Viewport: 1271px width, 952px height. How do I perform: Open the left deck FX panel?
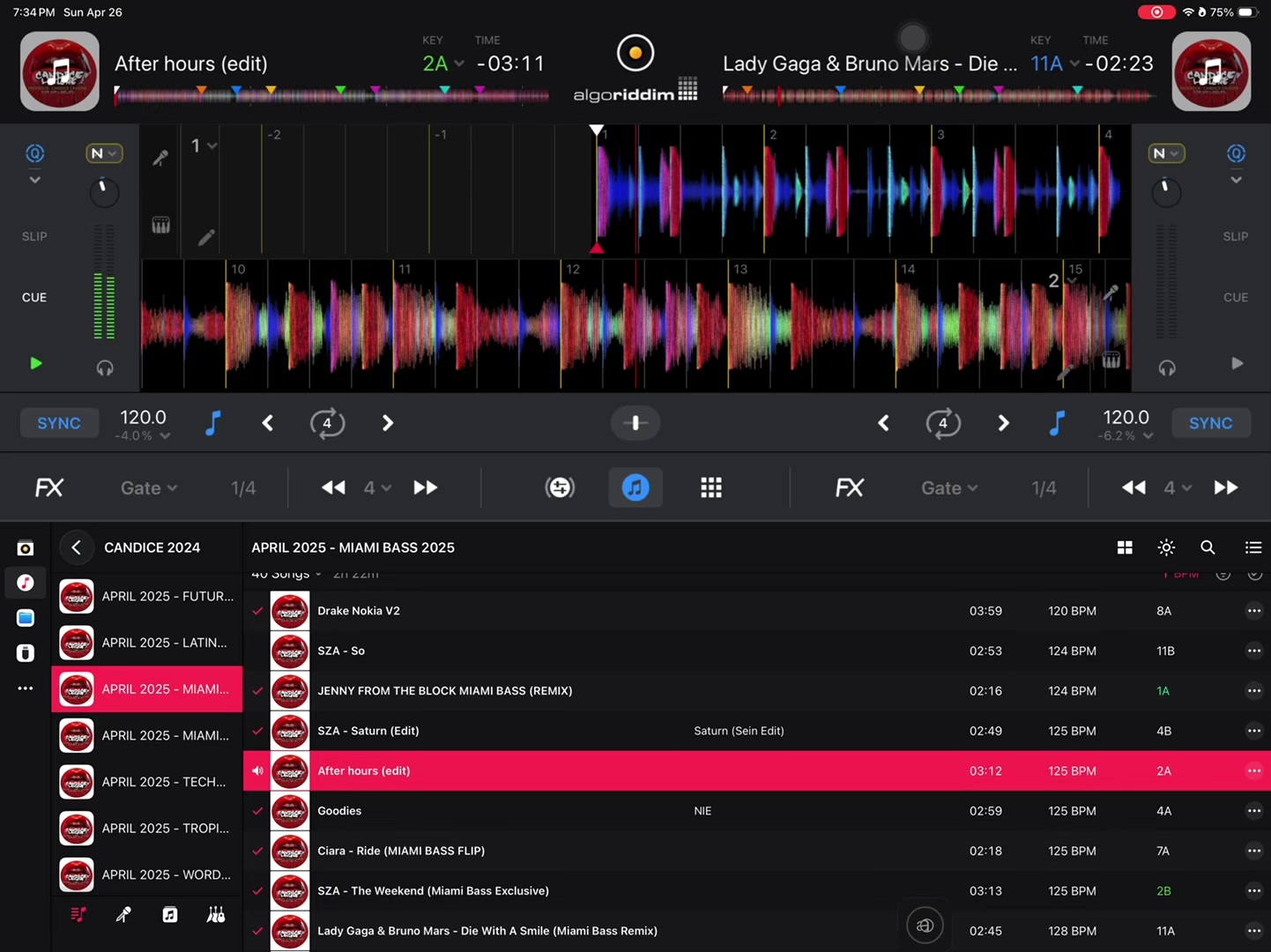point(49,487)
